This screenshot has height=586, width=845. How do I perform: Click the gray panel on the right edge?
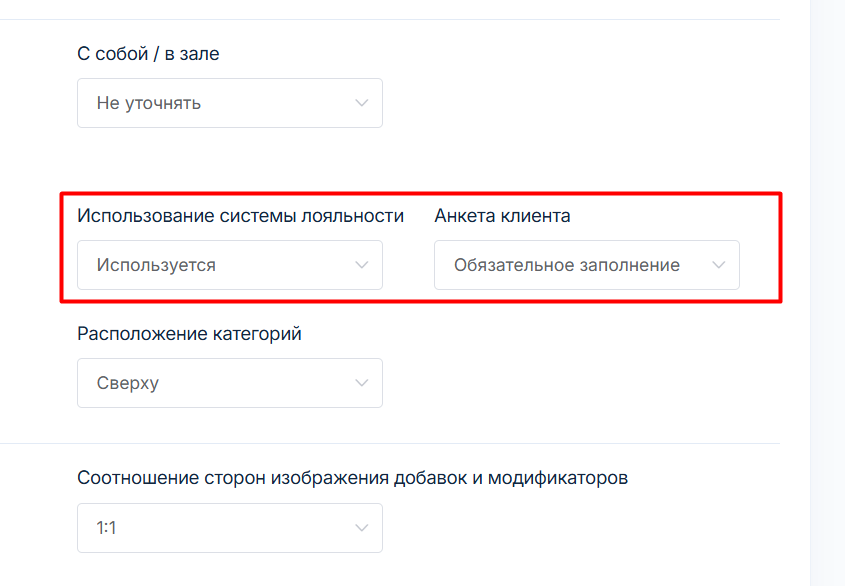point(826,300)
